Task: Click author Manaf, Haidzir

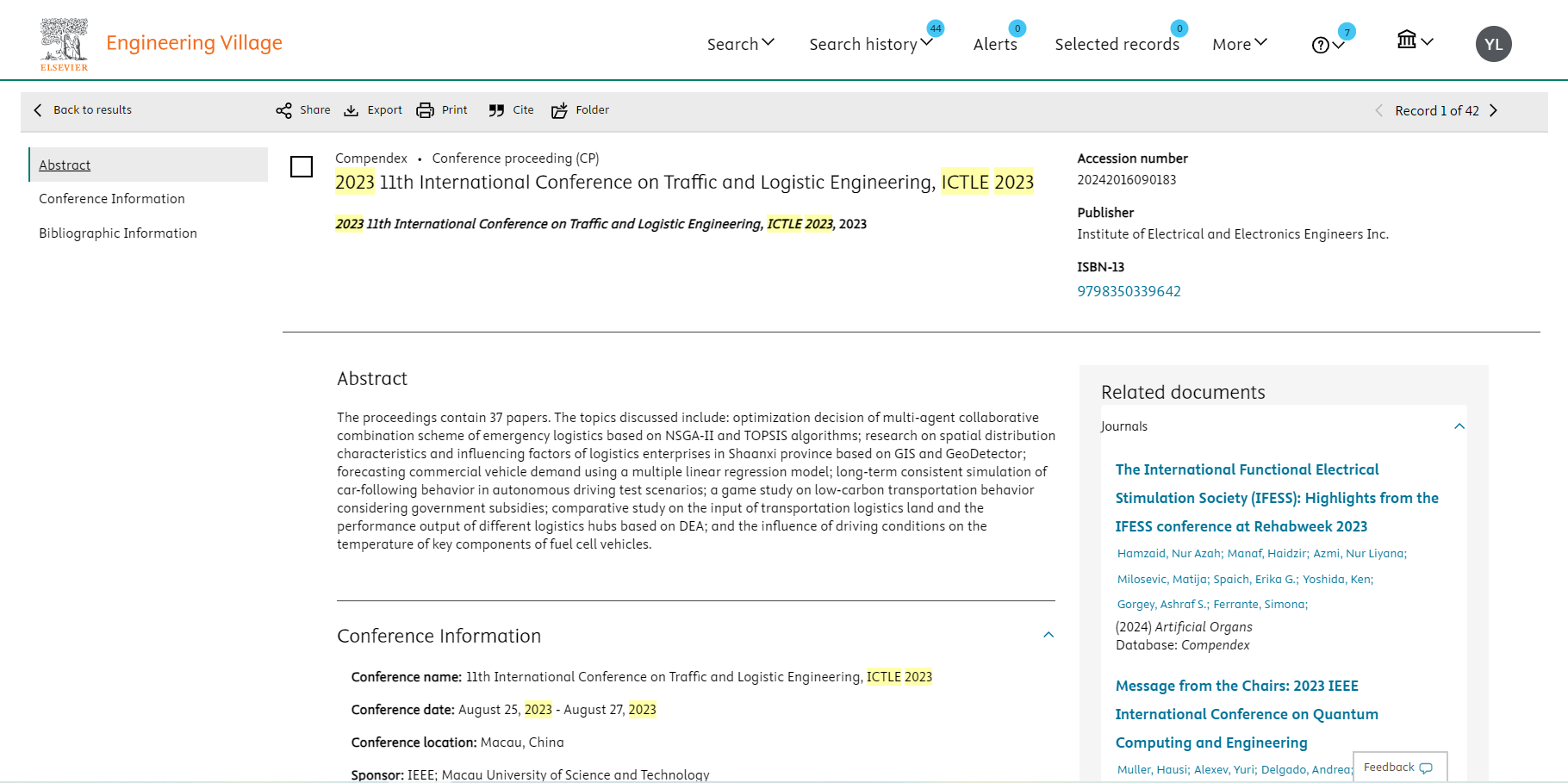Action: 1267,554
